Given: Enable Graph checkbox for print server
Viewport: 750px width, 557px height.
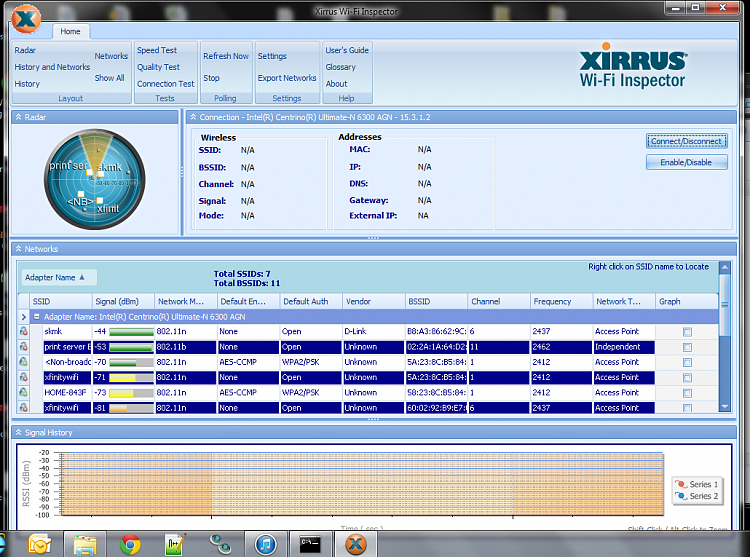Looking at the screenshot, I should [687, 347].
